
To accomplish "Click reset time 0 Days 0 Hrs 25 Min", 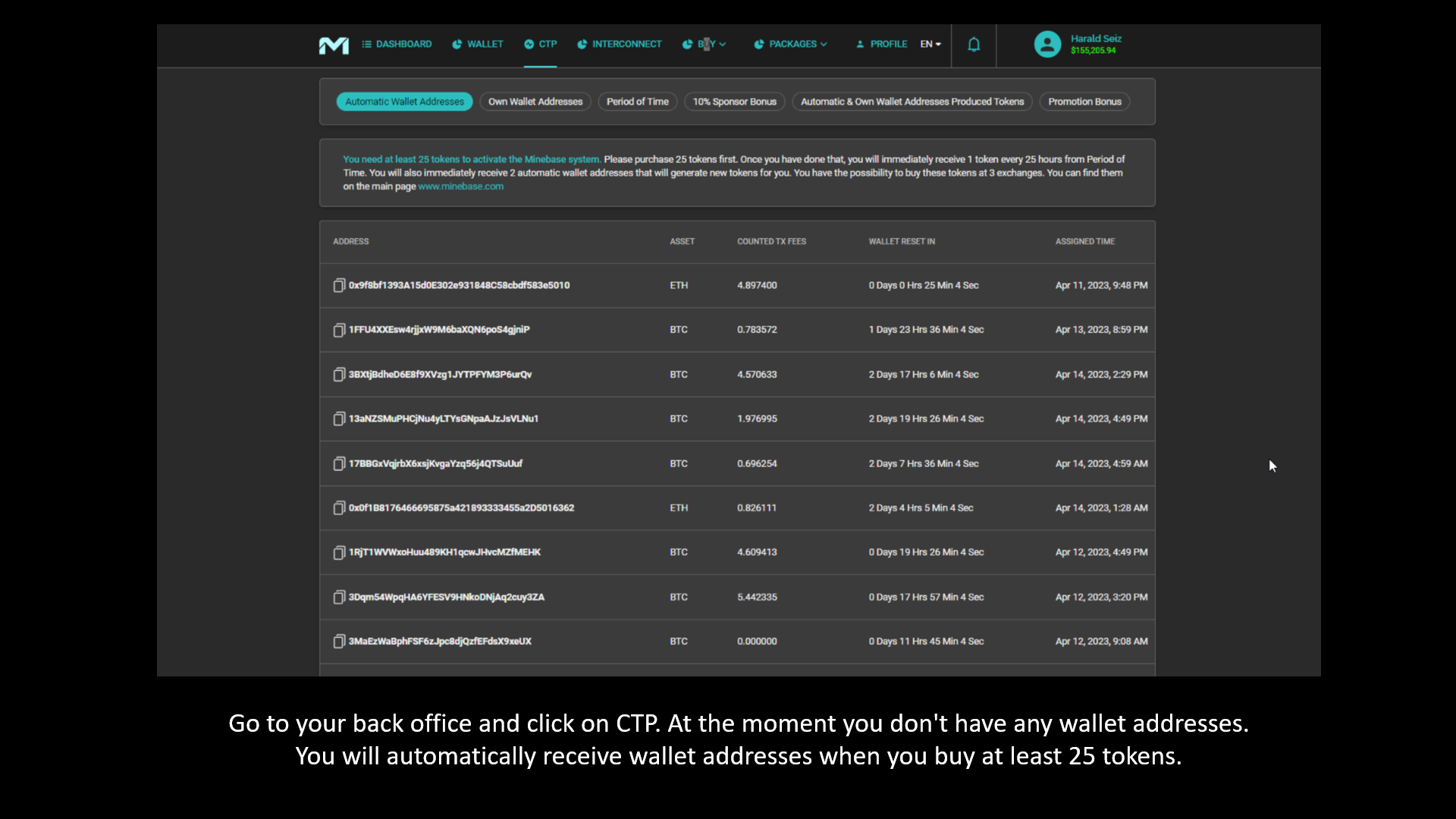I will point(924,285).
